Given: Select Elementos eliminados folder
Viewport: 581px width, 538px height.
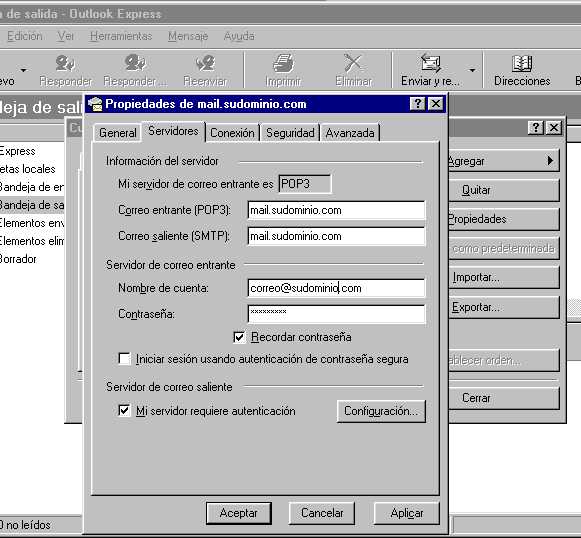Looking at the screenshot, I should coord(31,241).
